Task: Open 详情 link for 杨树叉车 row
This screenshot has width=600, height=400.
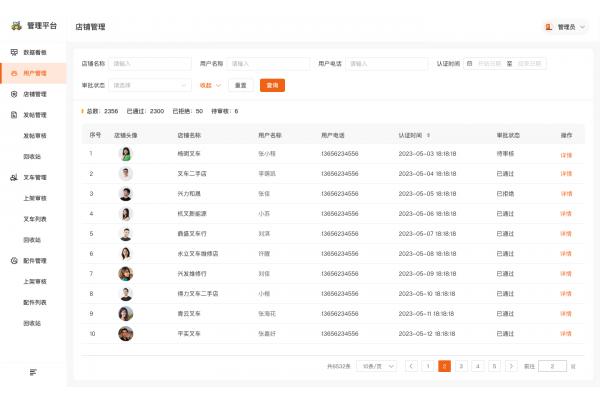Action: pos(565,154)
